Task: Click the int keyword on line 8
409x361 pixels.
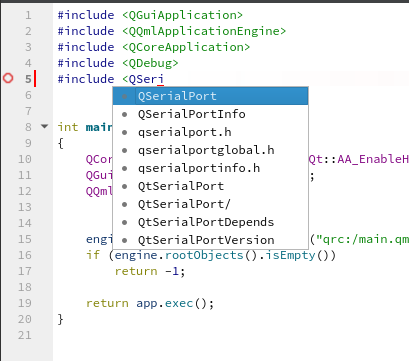Action: pyautogui.click(x=68, y=127)
